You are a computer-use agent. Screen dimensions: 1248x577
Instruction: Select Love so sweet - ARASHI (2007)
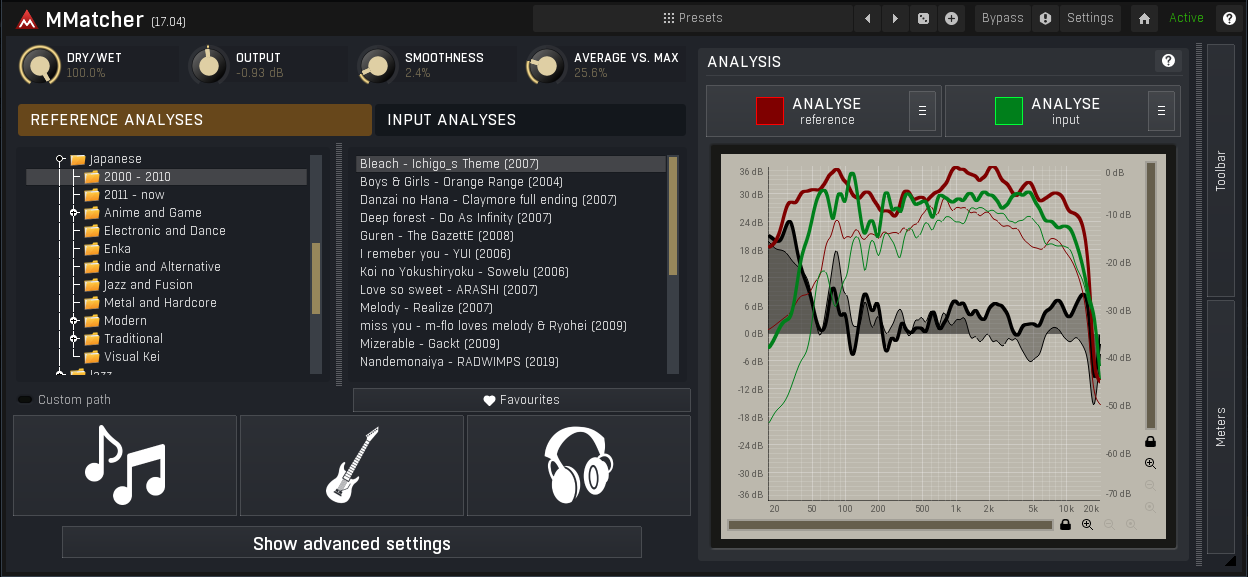coord(511,290)
